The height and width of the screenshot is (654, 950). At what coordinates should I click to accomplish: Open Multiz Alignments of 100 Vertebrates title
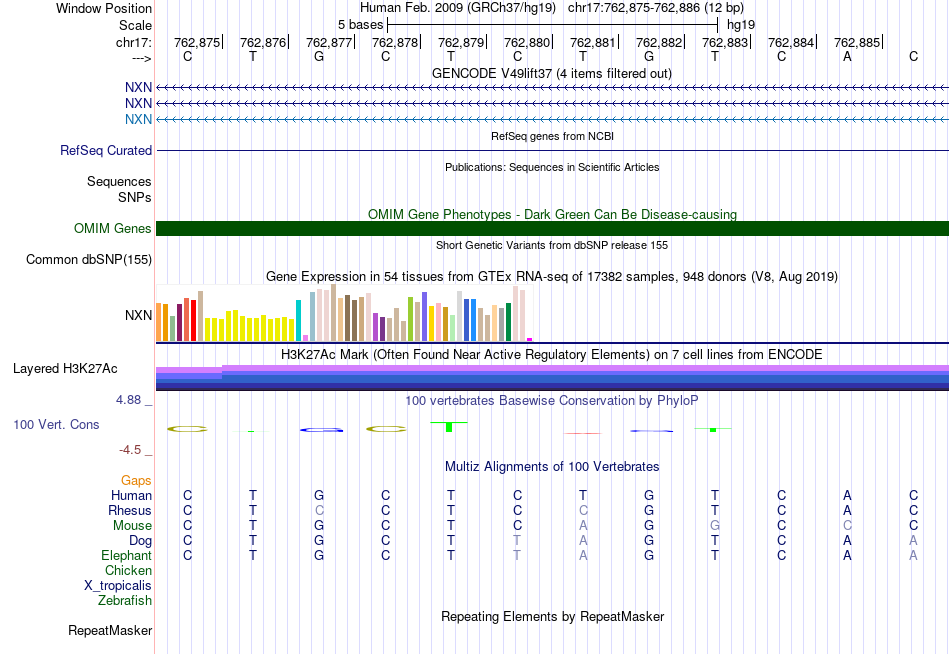552,467
